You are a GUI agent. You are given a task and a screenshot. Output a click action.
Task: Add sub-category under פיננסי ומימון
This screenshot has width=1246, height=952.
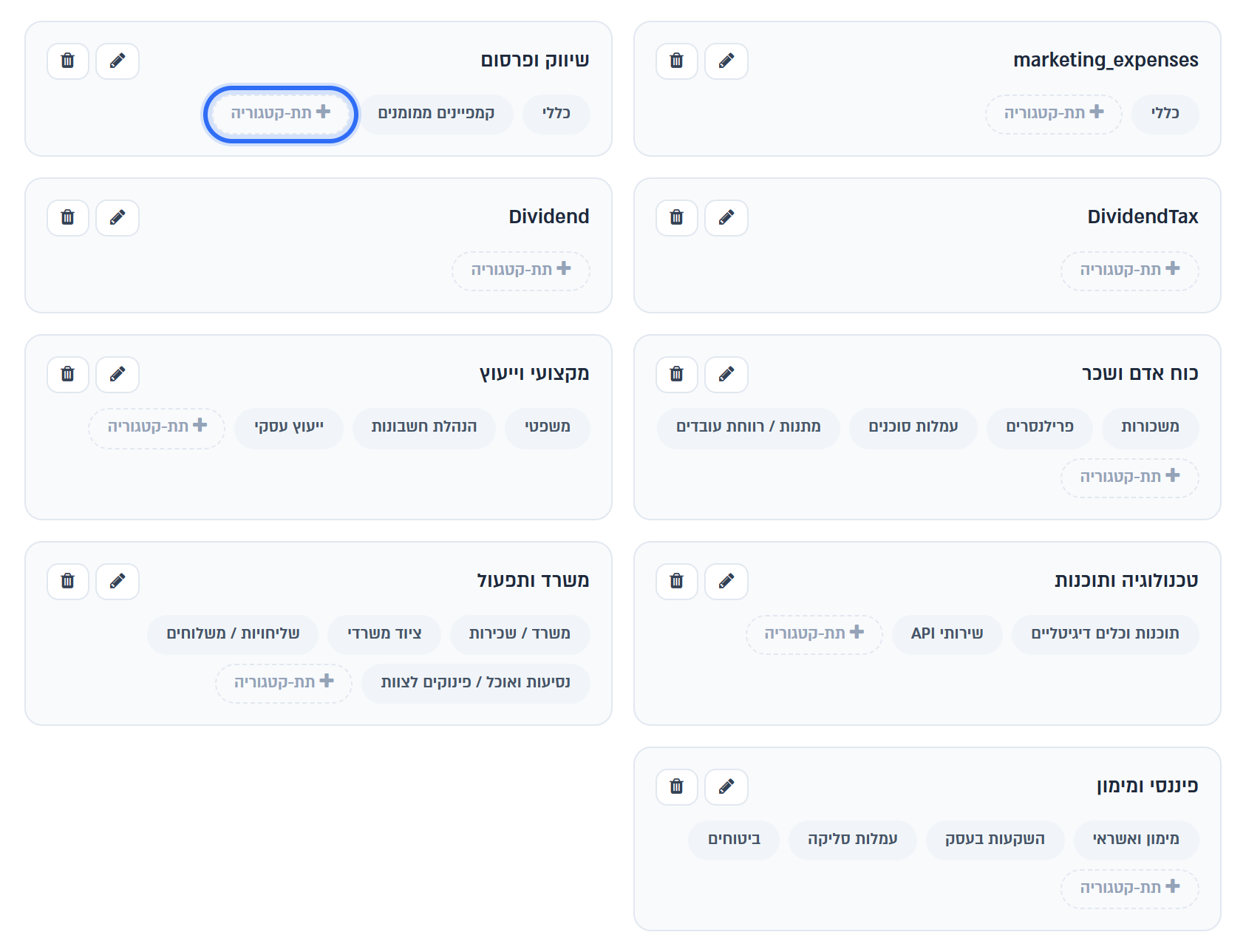(x=1130, y=888)
